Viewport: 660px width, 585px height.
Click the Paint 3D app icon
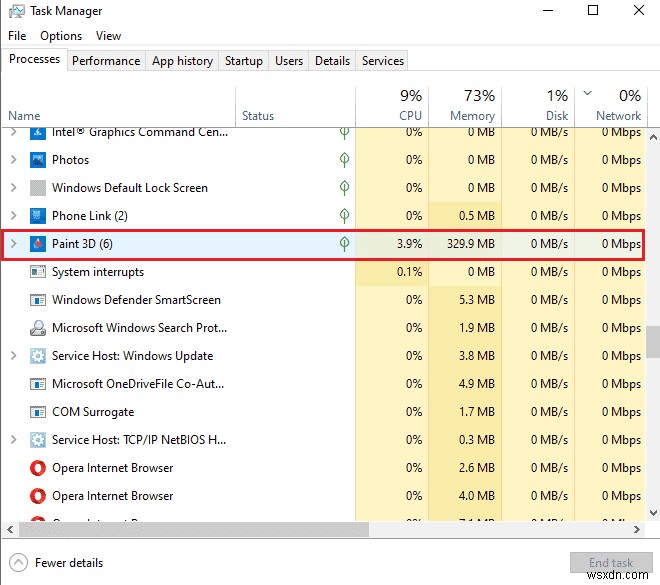(x=38, y=244)
